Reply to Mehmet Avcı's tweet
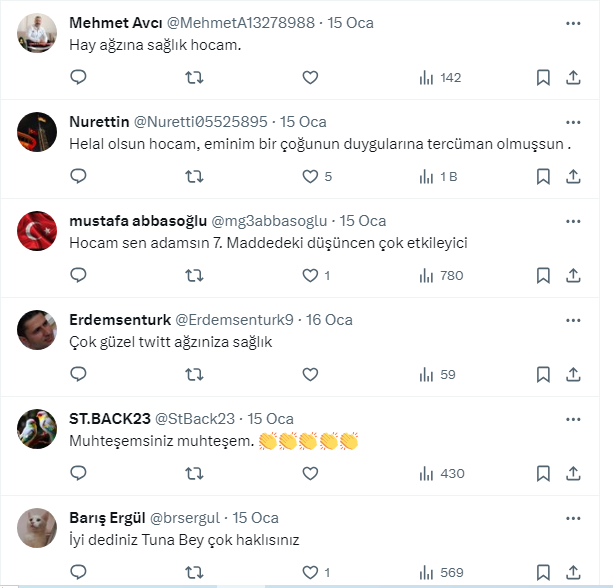Screen dimensions: 613x588 point(79,77)
